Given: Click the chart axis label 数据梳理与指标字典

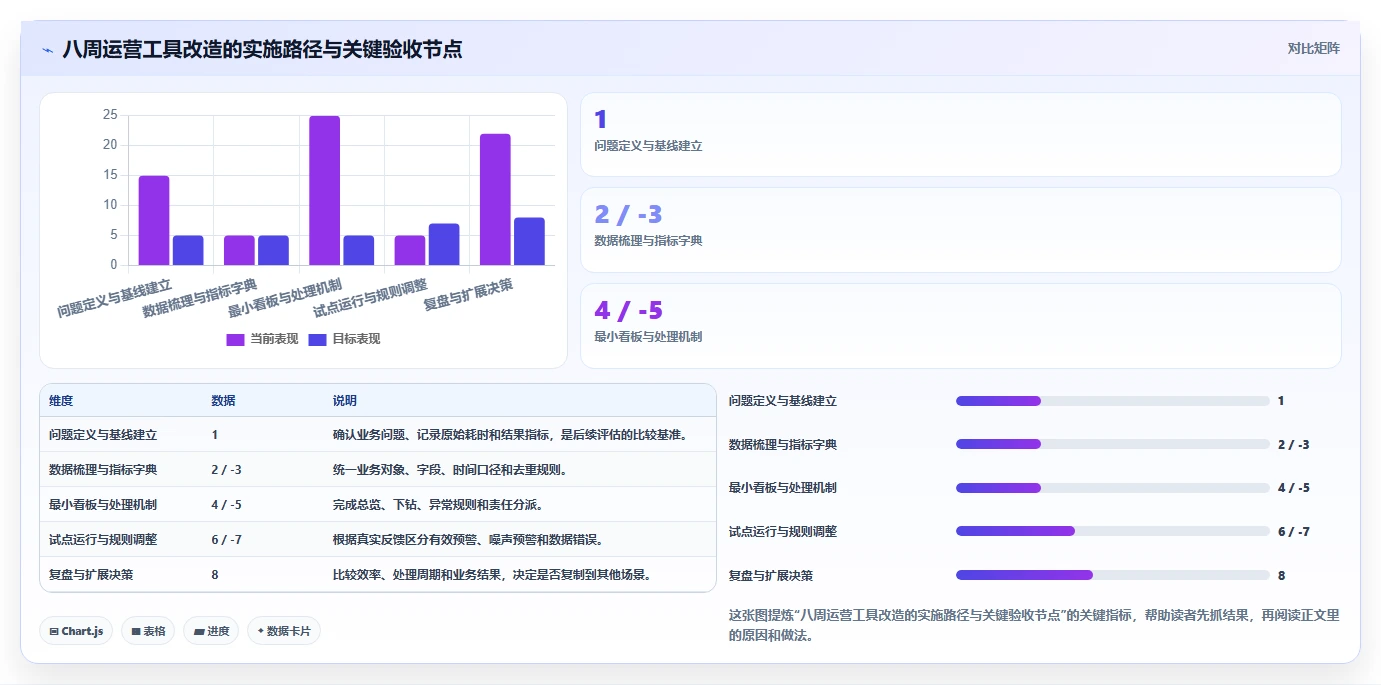Looking at the screenshot, I should click(x=200, y=298).
